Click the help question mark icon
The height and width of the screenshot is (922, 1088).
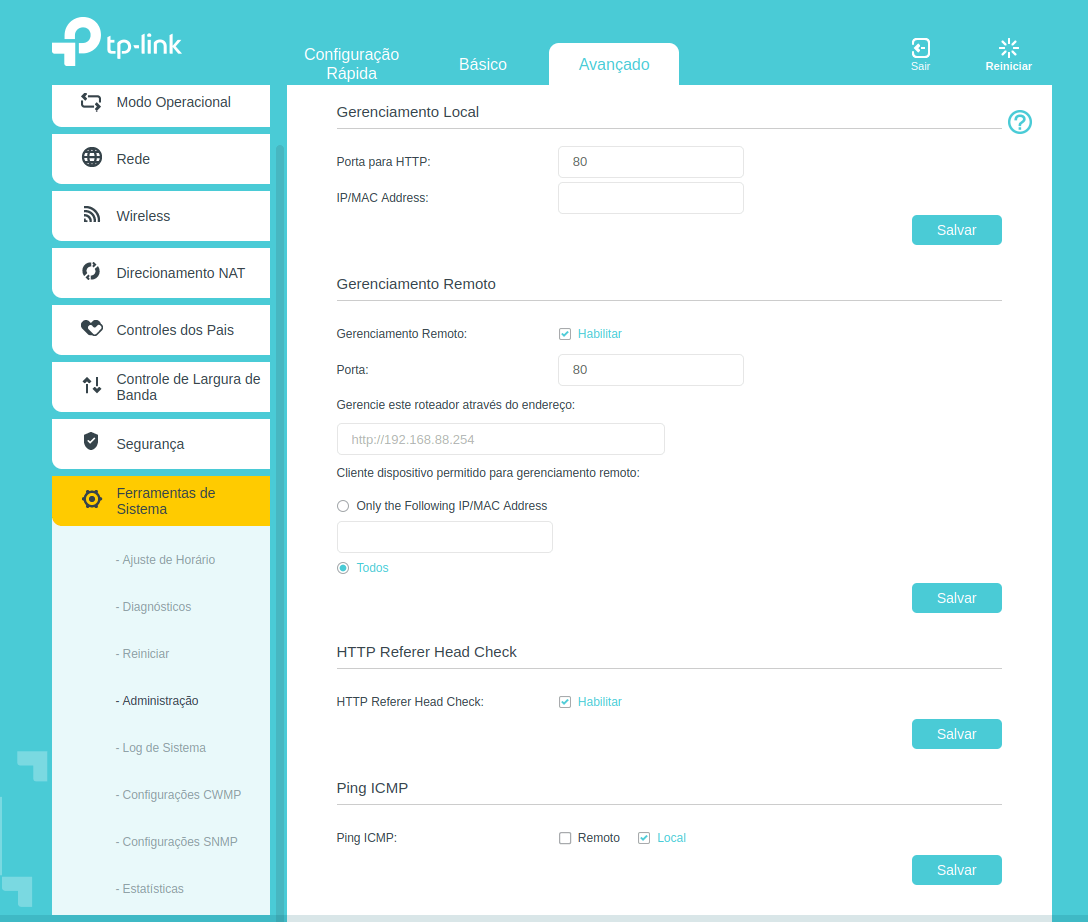pyautogui.click(x=1019, y=122)
